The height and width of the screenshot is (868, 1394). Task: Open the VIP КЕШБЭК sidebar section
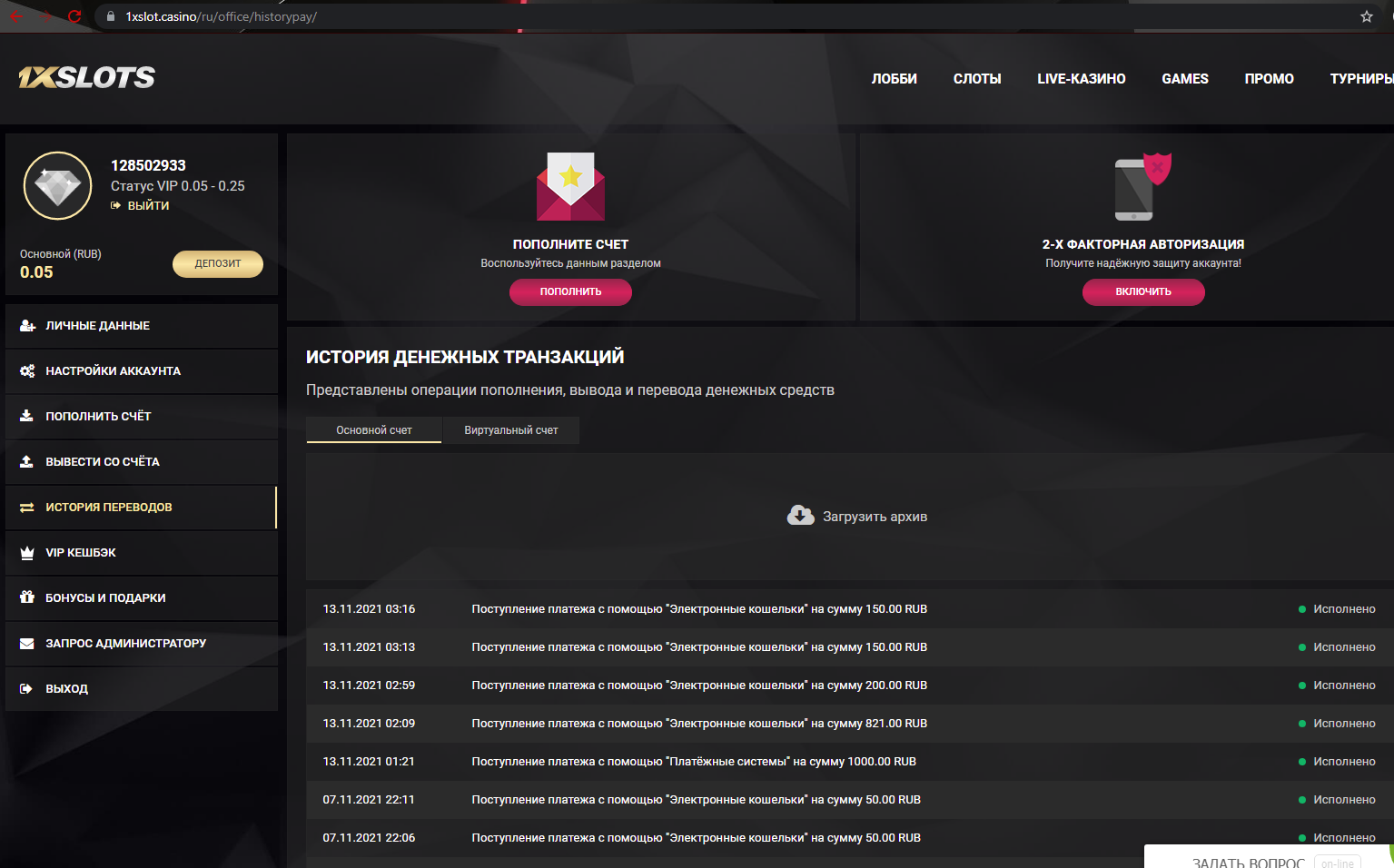tap(142, 553)
